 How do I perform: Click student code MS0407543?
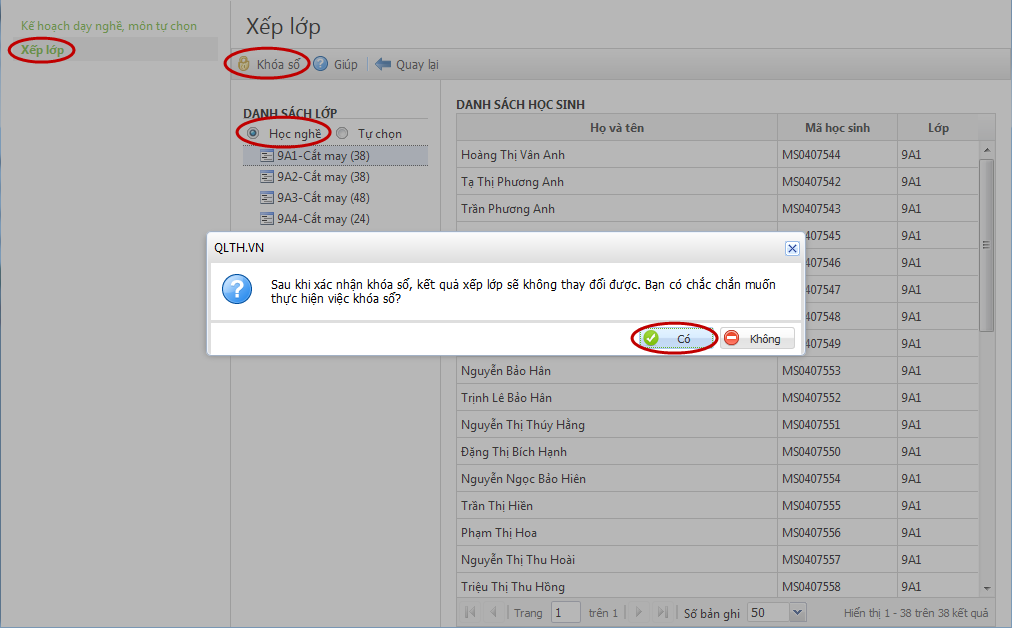pos(811,208)
